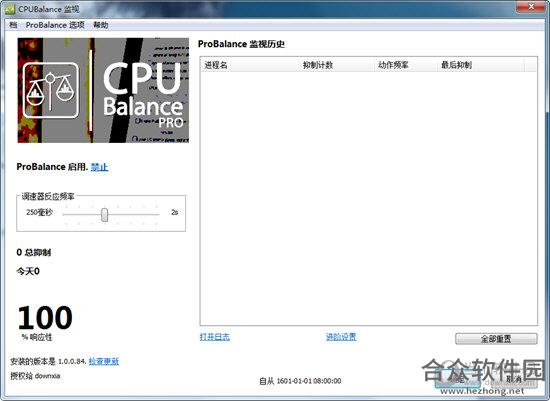This screenshot has height=401, width=550.
Task: Click the 0 总抑制 total restraints text
Action: pos(34,253)
